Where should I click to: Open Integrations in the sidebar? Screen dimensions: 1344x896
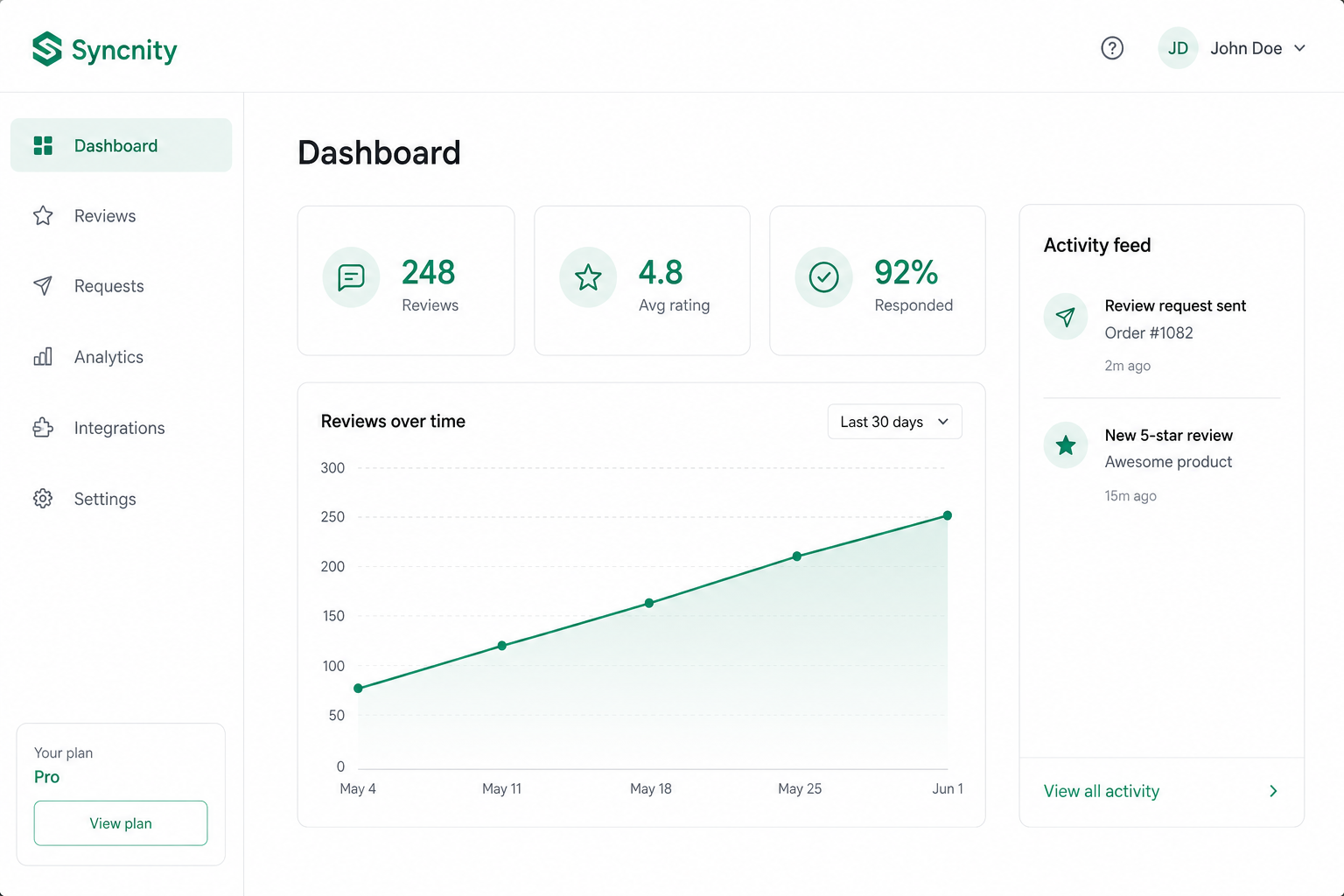121,428
